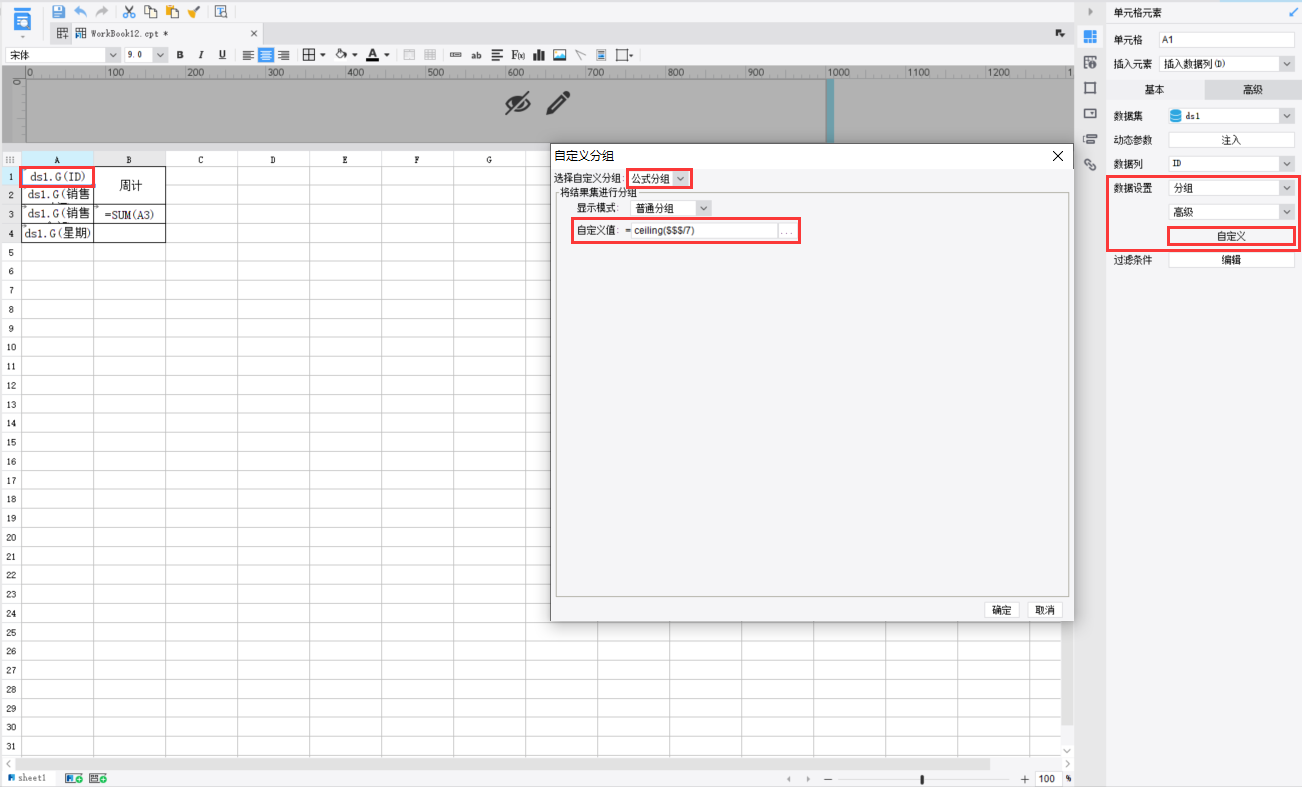This screenshot has width=1302, height=787.
Task: Click the unmerge cells icon
Action: (430, 55)
